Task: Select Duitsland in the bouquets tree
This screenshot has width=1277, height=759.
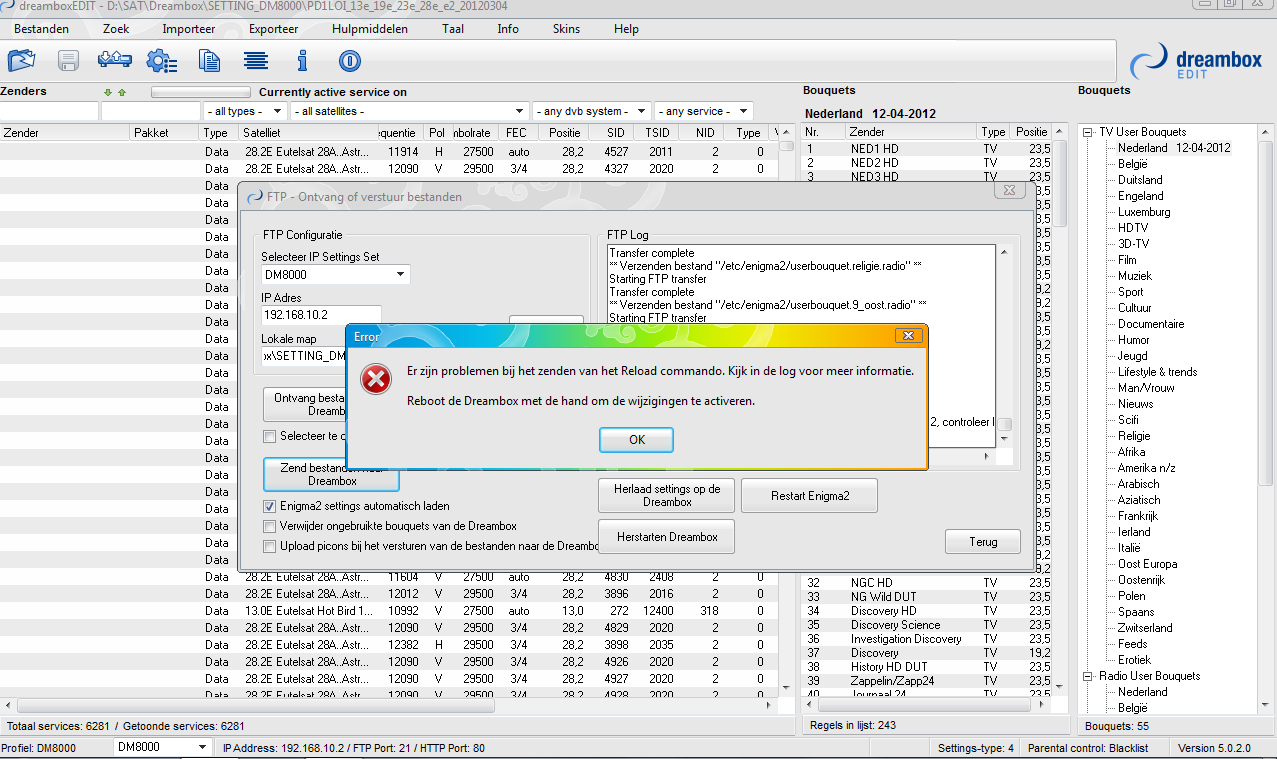Action: pos(1140,180)
